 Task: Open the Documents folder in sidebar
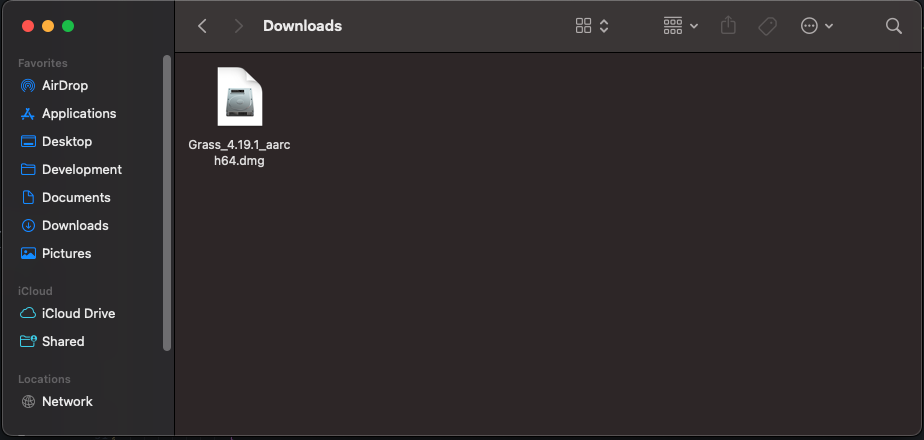pyautogui.click(x=65, y=197)
